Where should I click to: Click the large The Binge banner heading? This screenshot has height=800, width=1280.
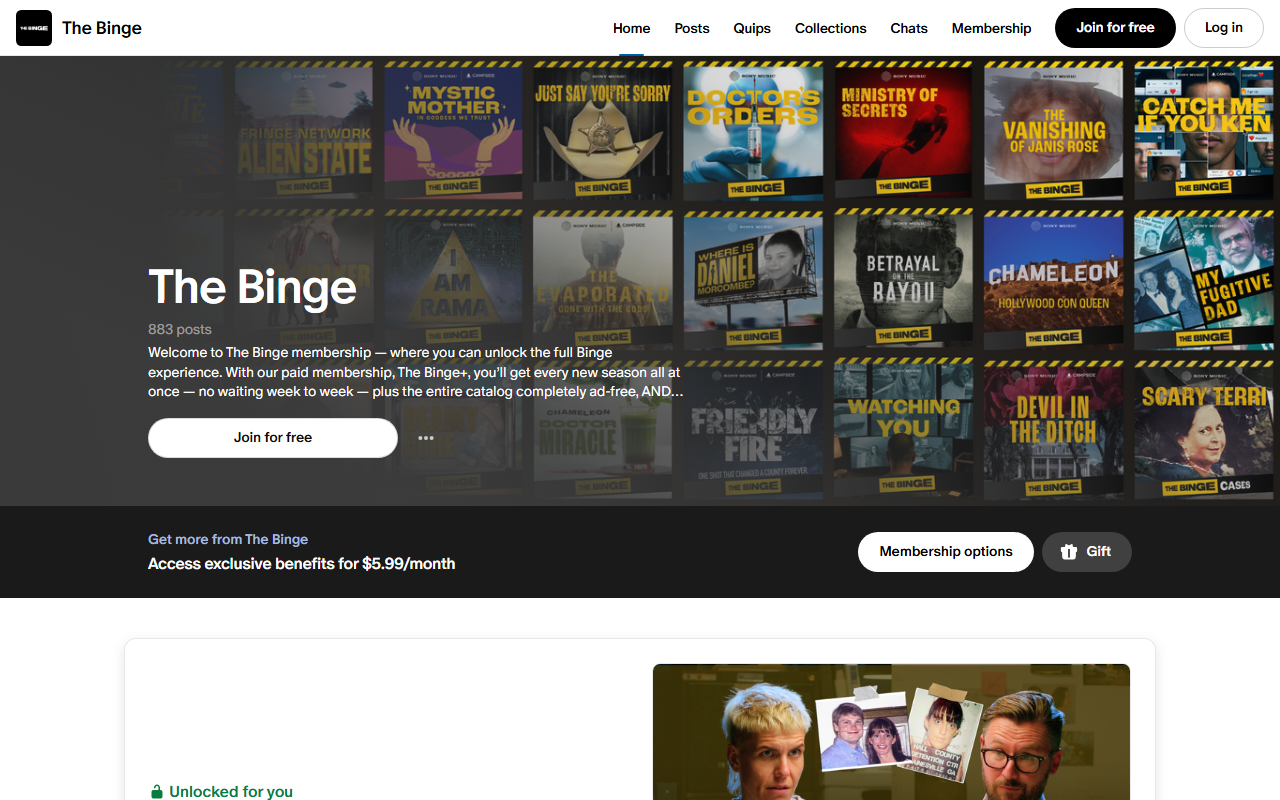click(x=252, y=287)
